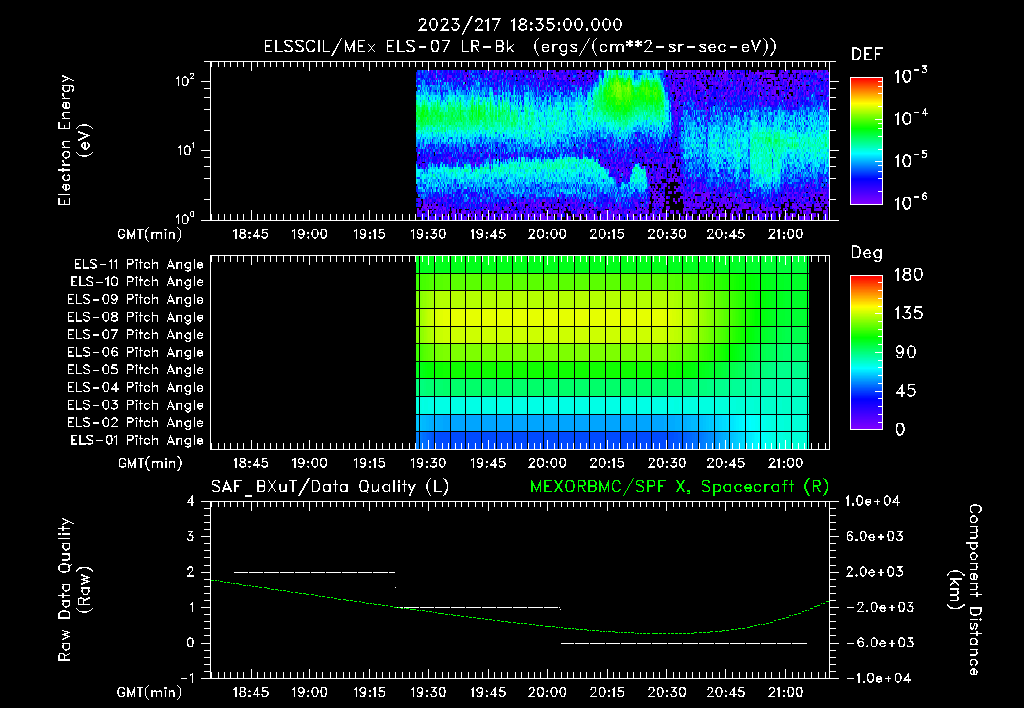The height and width of the screenshot is (708, 1024).
Task: Click the GMT(min) label under the spectrogram
Action: [150, 234]
